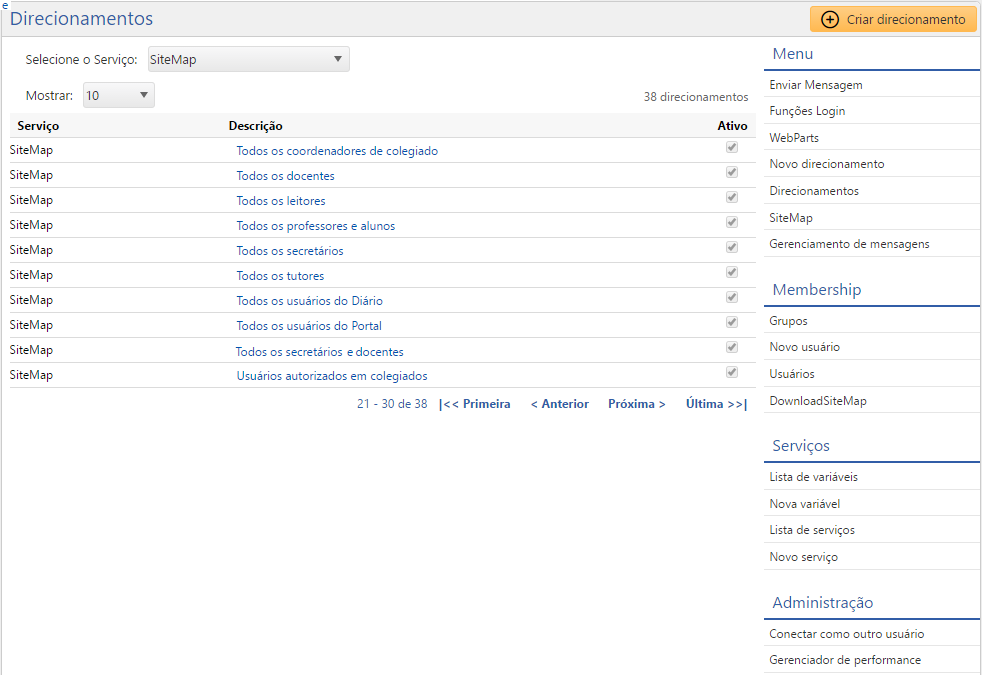Screen dimensions: 982x675
Task: Toggle Ativo checkbox for Usuários autorizados em colegiados
Action: 732,373
